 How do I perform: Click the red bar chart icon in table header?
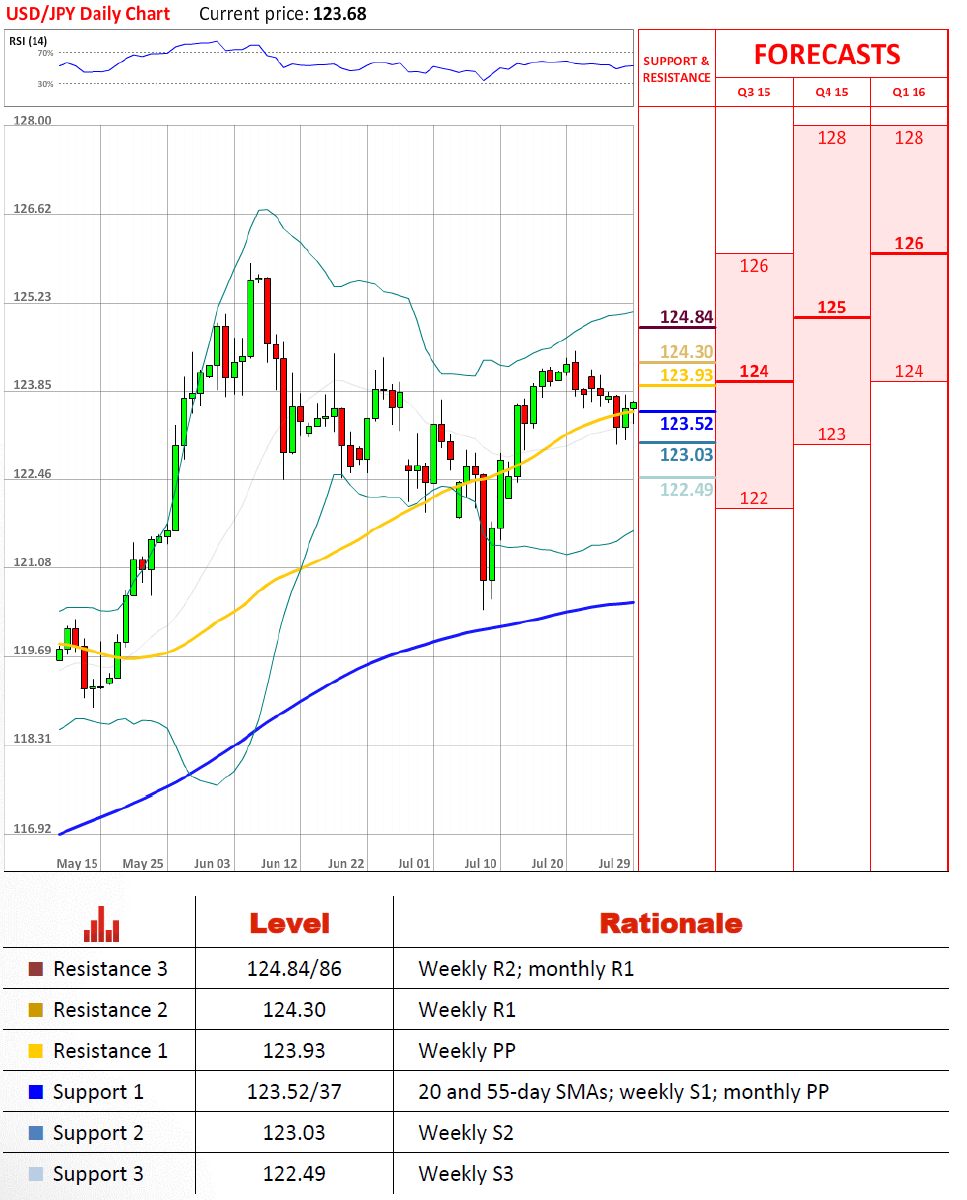tap(102, 924)
